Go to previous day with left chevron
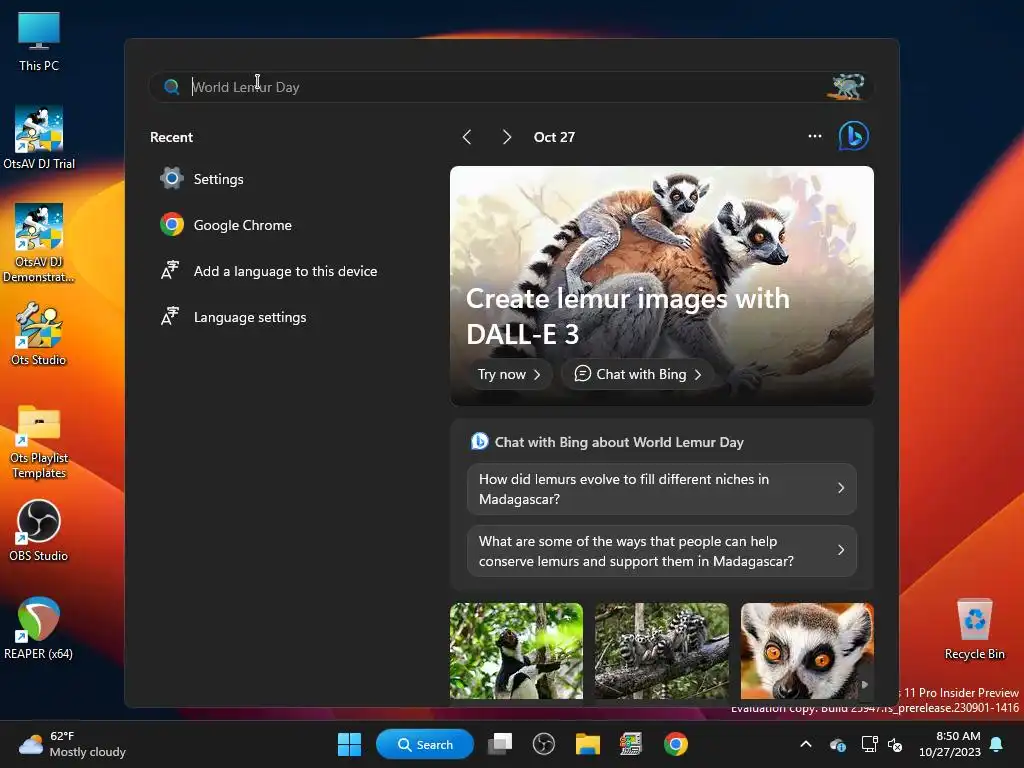This screenshot has width=1024, height=768. coord(467,137)
